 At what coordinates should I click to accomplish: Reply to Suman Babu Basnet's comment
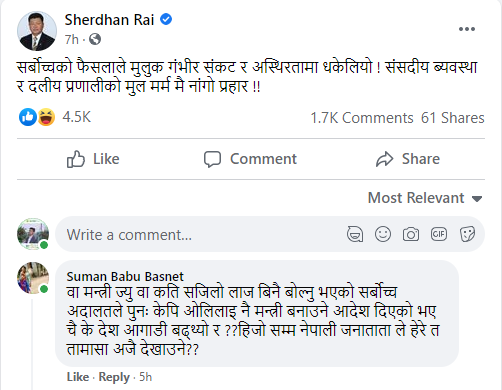pyautogui.click(x=114, y=377)
